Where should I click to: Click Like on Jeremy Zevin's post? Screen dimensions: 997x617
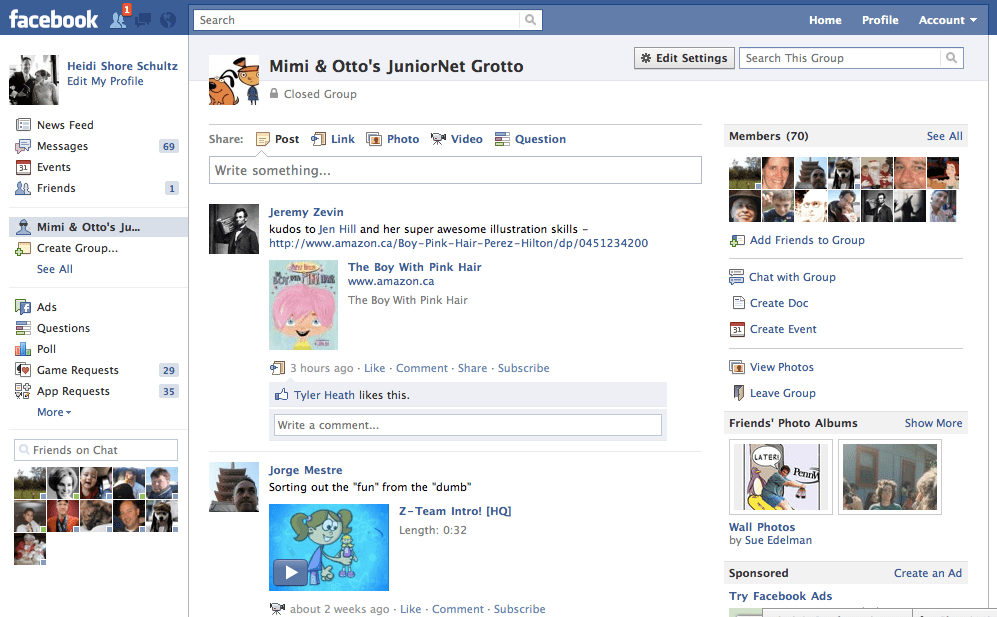pyautogui.click(x=375, y=368)
